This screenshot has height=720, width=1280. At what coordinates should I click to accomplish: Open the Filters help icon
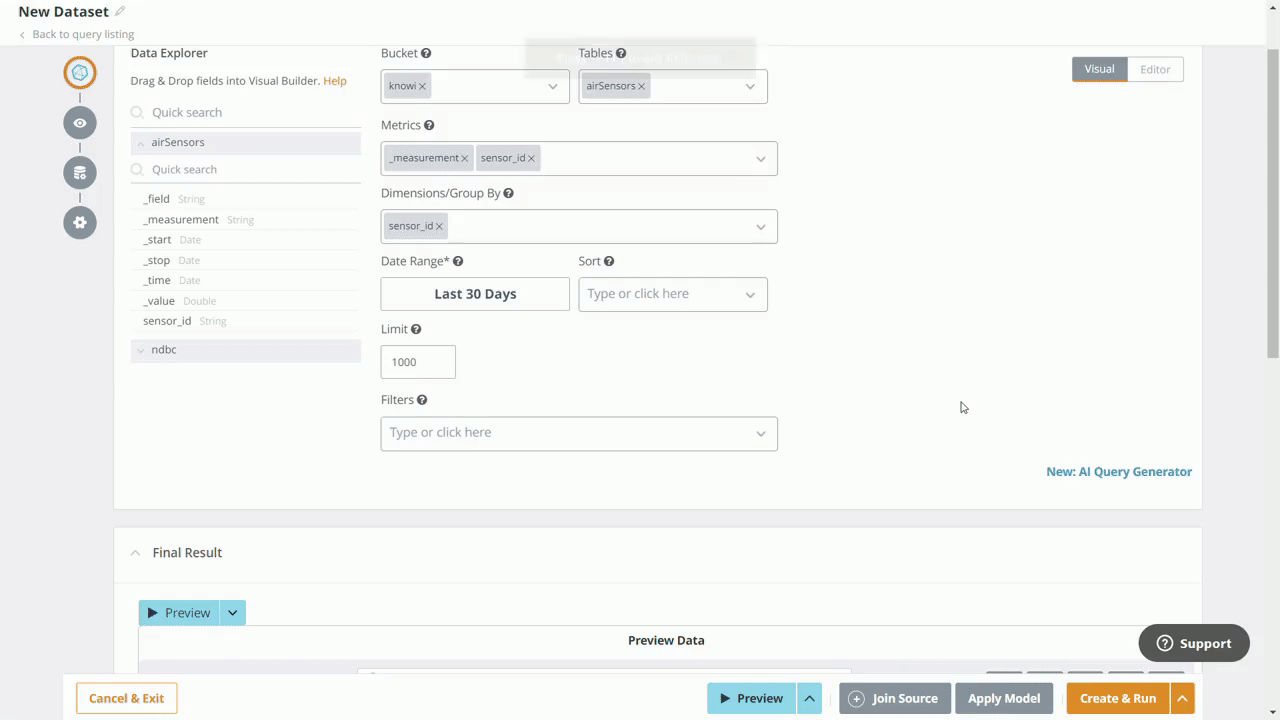[421, 399]
